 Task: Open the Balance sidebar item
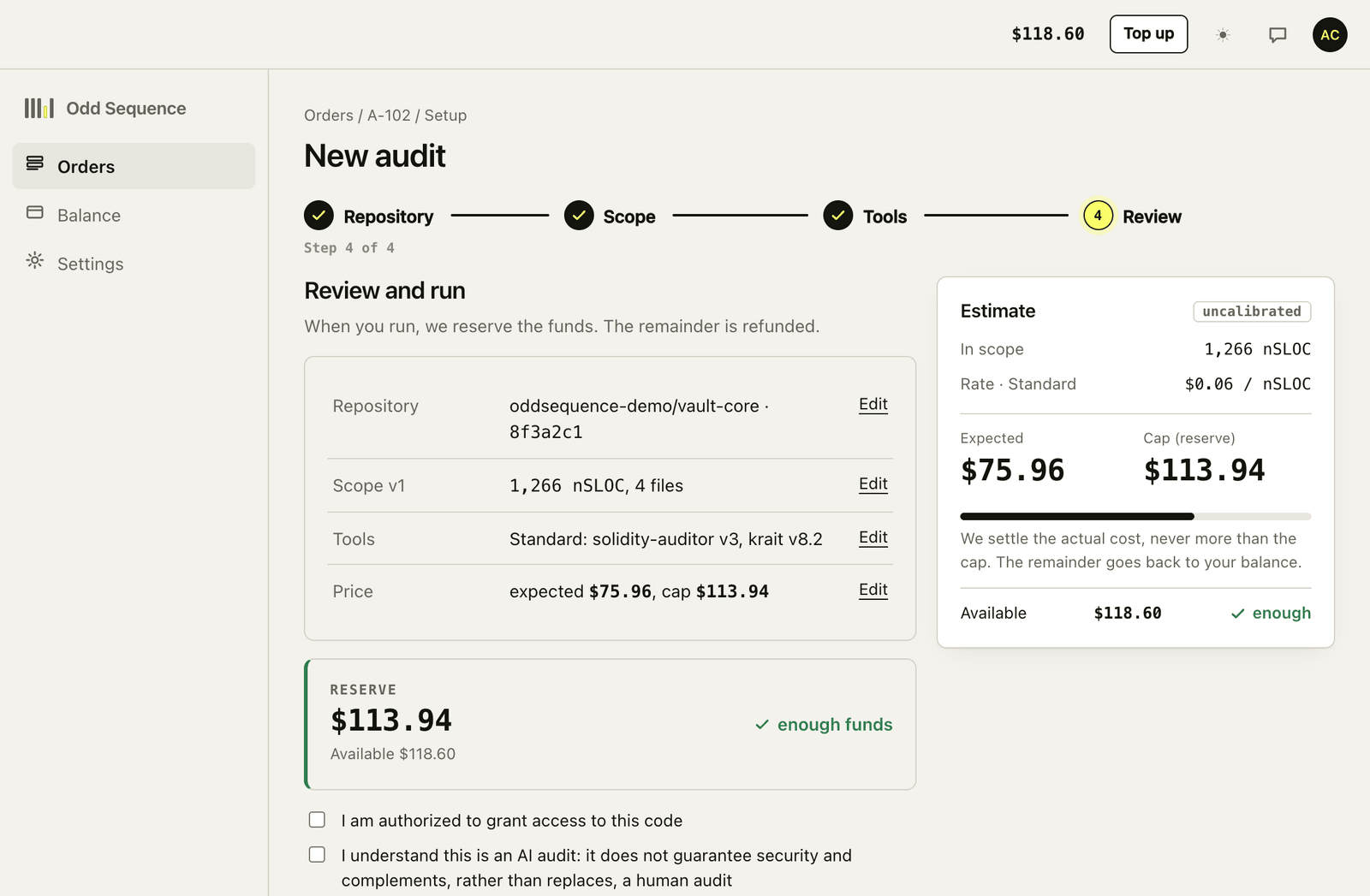pos(134,215)
